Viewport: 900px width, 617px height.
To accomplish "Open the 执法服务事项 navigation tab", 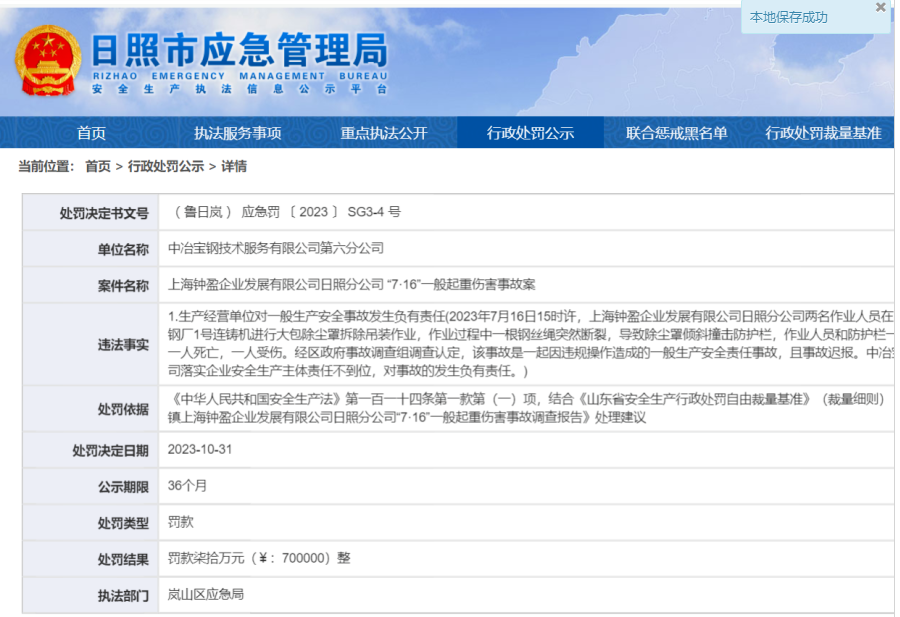I will tap(238, 133).
